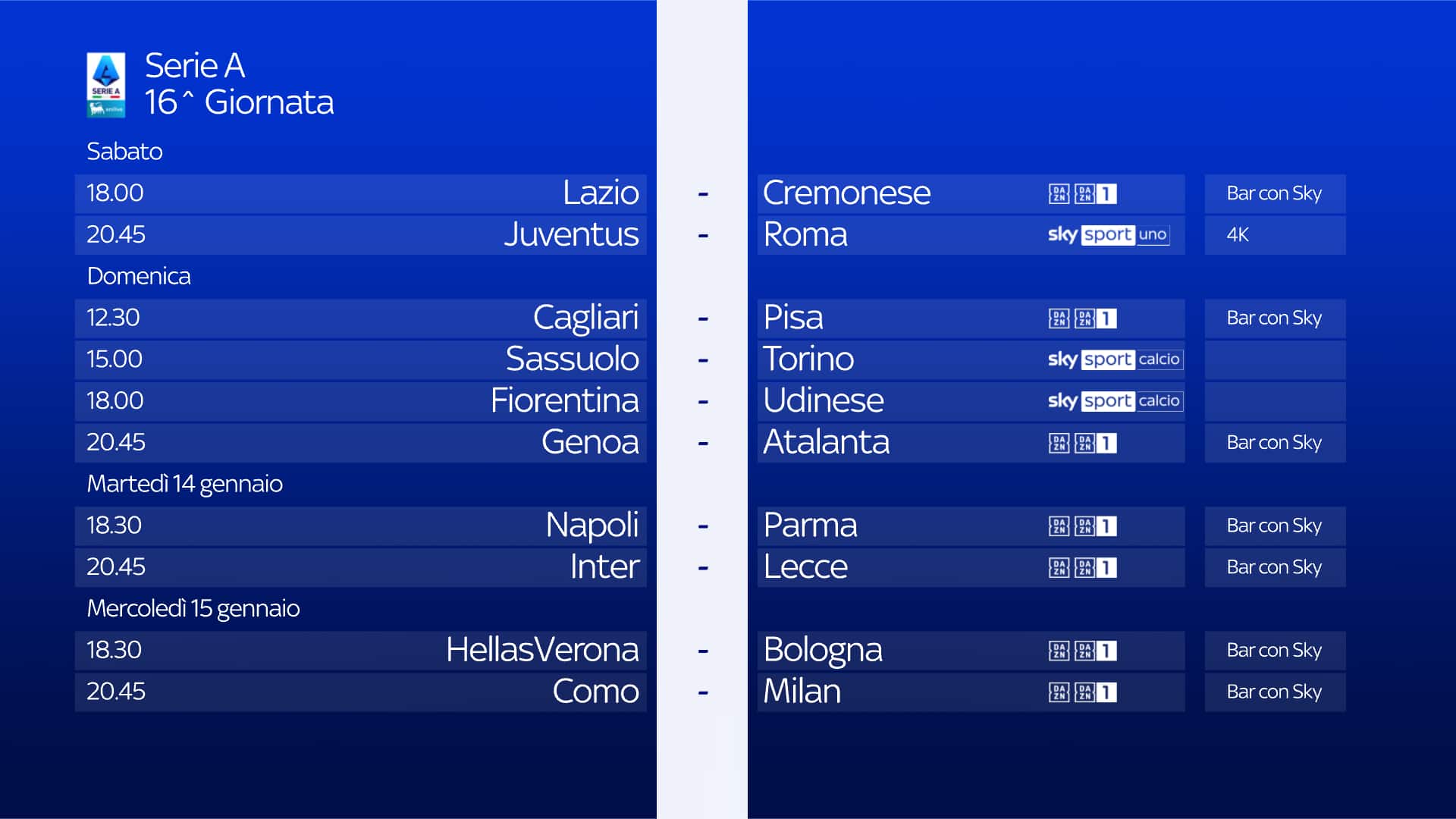Select the Atalanta team name
This screenshot has height=819, width=1456.
point(826,443)
